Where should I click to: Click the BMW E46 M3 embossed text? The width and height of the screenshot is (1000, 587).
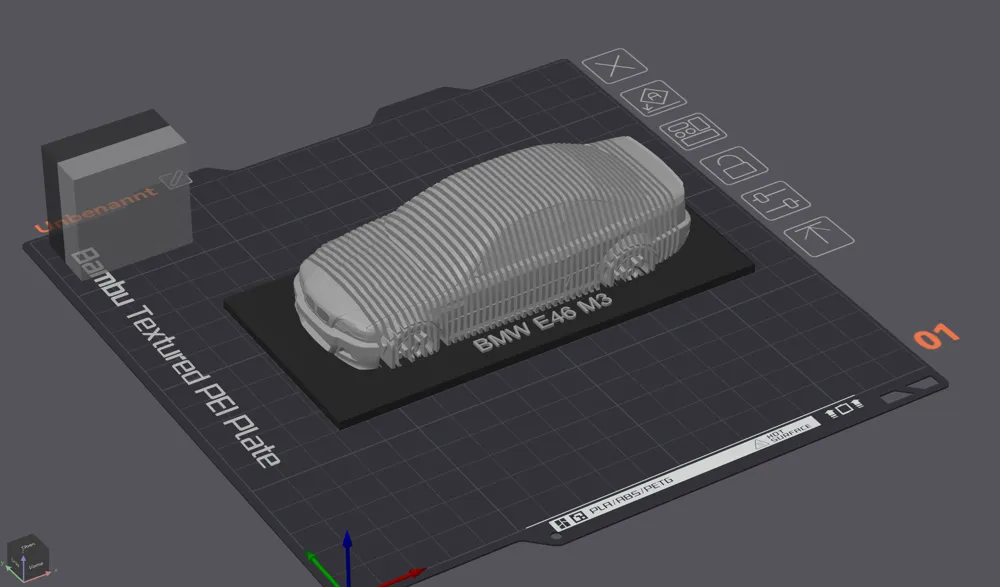point(542,323)
